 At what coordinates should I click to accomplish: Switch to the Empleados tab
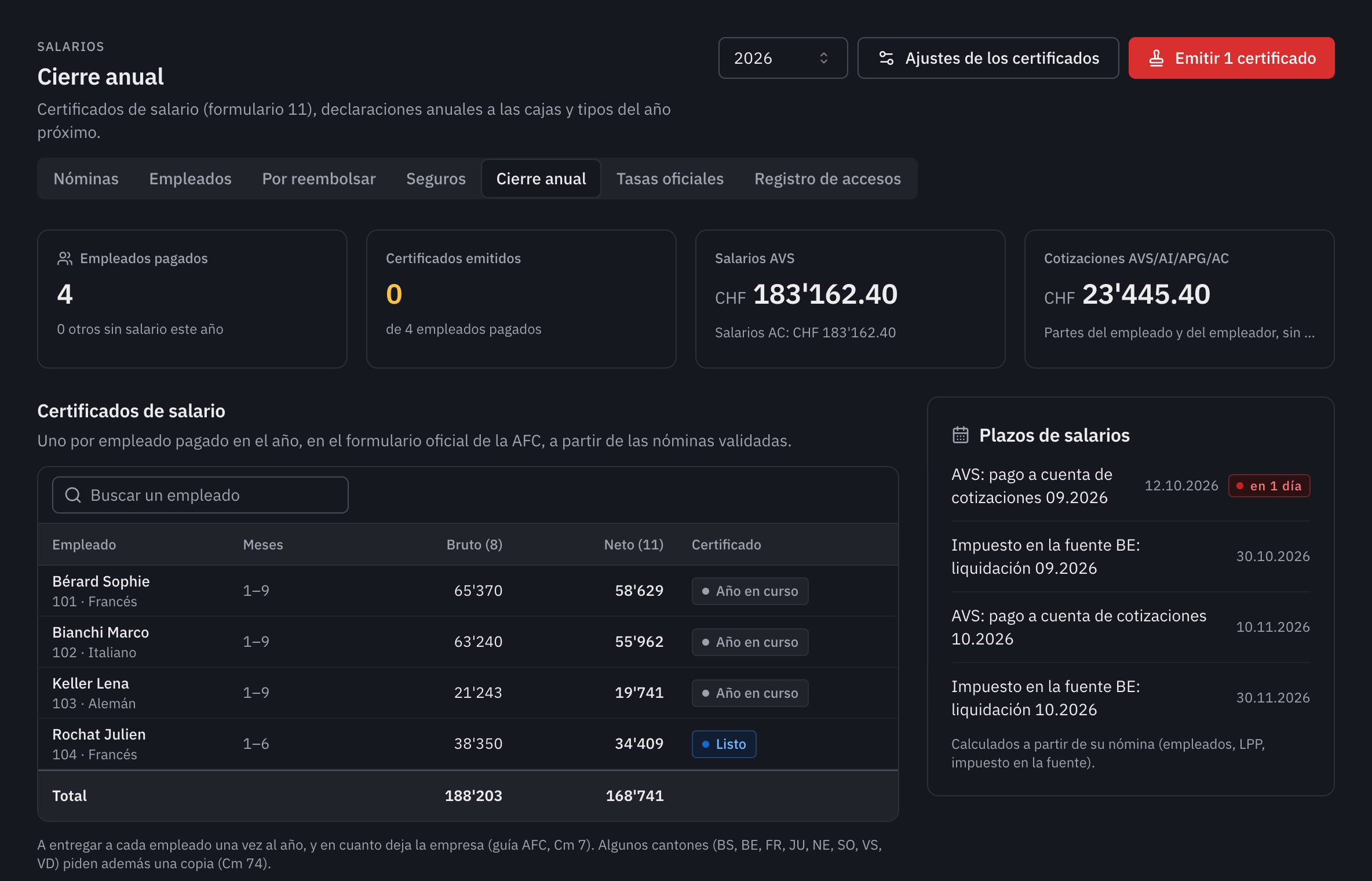[190, 179]
